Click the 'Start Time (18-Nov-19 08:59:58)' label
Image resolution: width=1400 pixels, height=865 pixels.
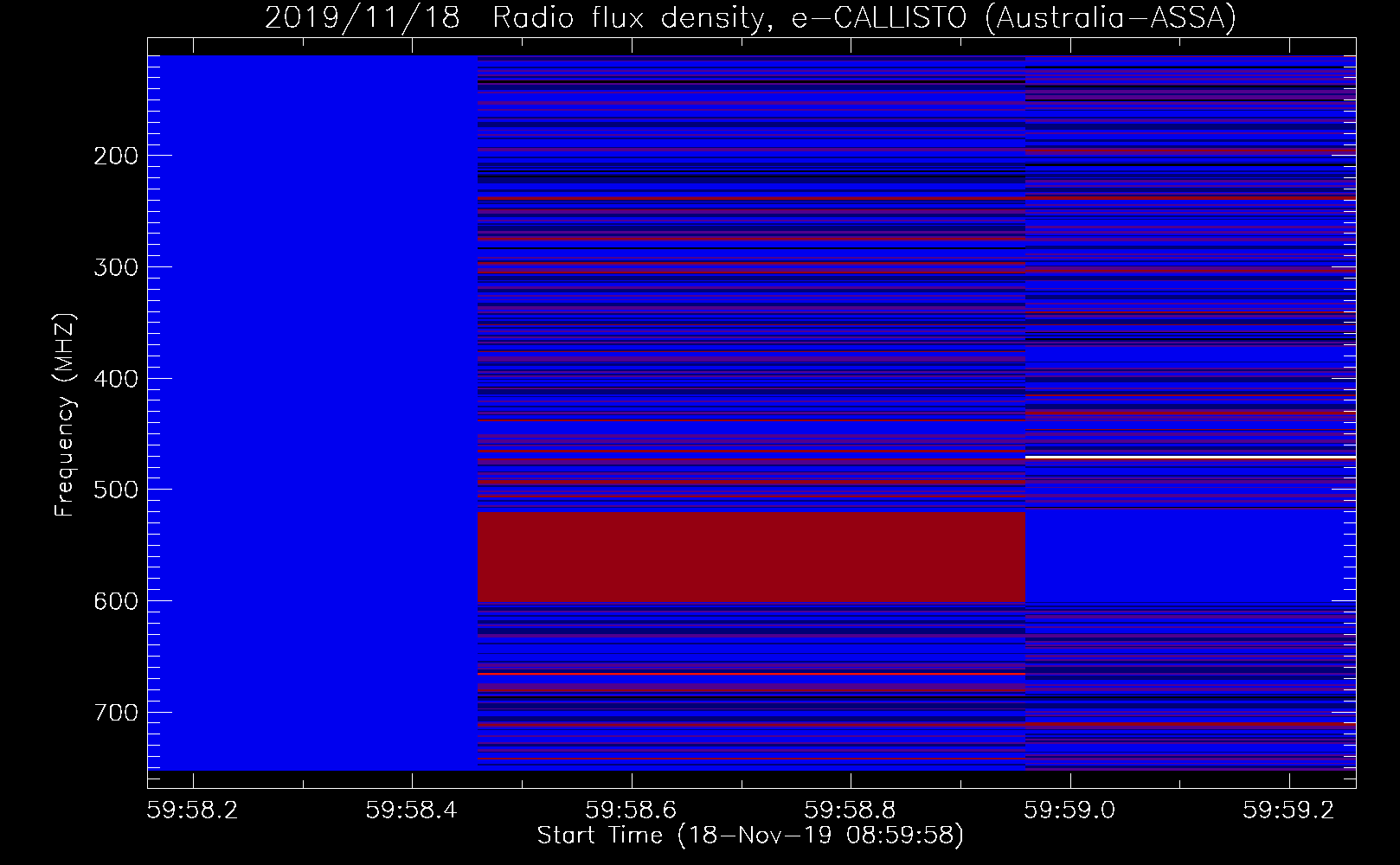750,836
